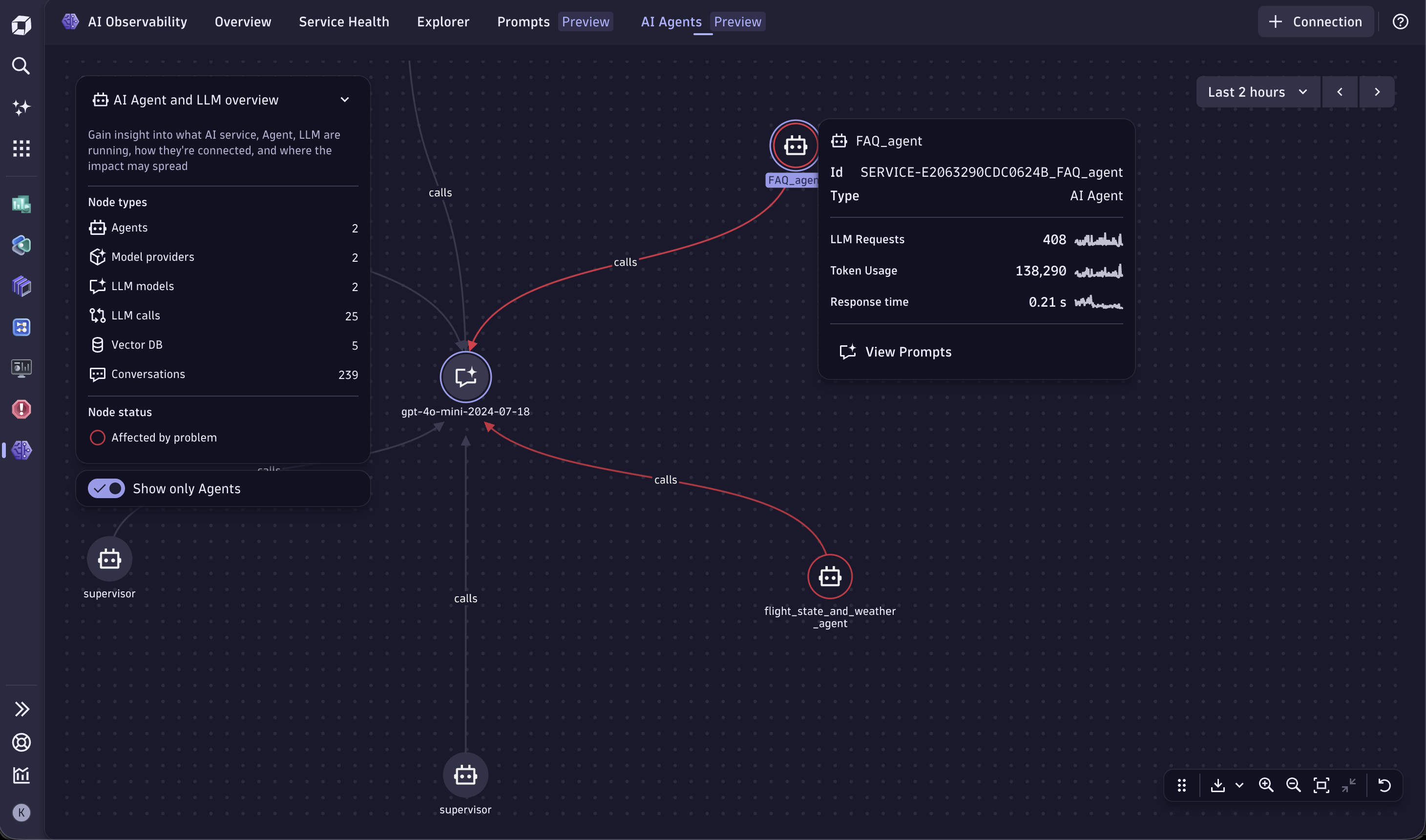Open the support lifebuoy icon

click(x=21, y=742)
